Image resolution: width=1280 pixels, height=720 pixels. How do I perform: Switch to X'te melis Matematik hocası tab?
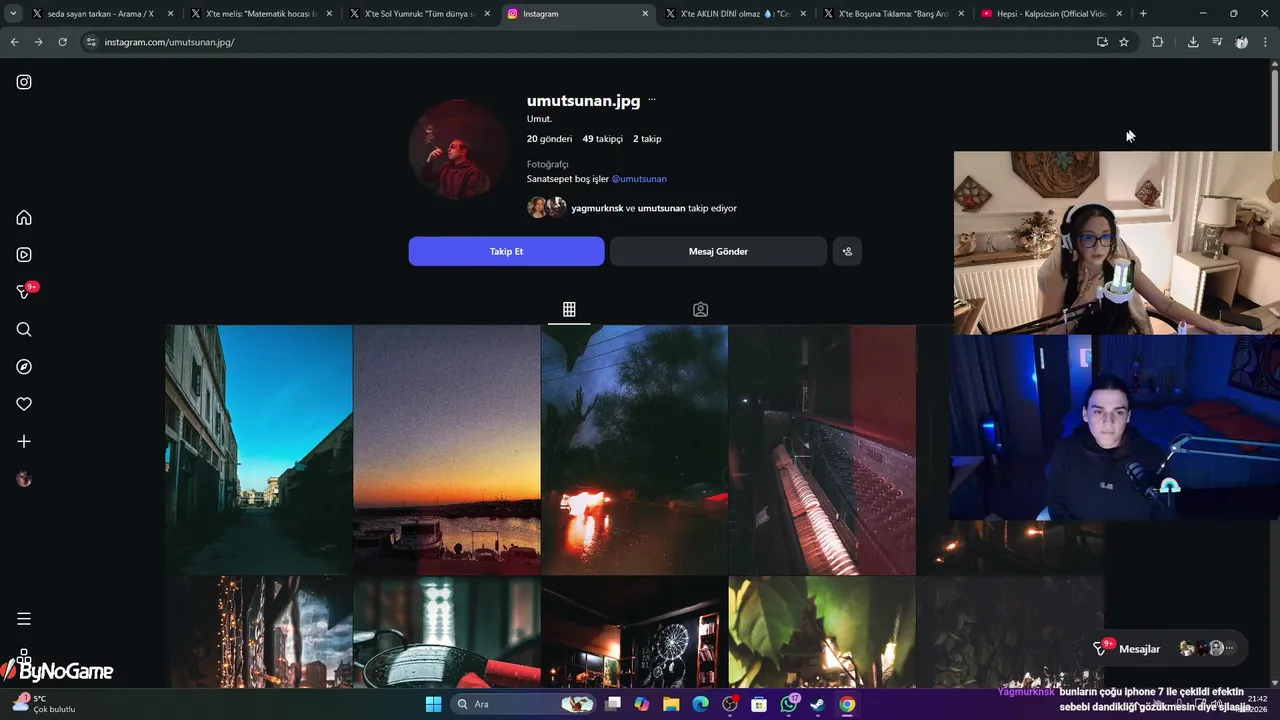pyautogui.click(x=262, y=14)
